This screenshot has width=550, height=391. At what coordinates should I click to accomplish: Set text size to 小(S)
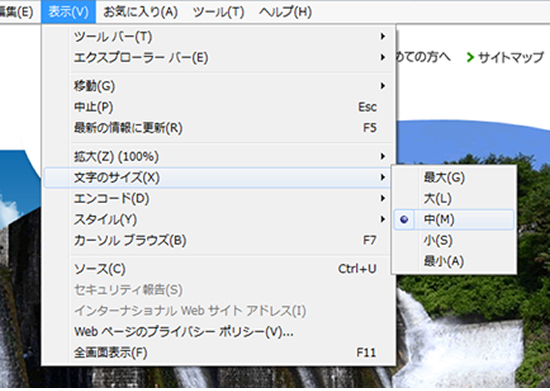[x=454, y=241]
